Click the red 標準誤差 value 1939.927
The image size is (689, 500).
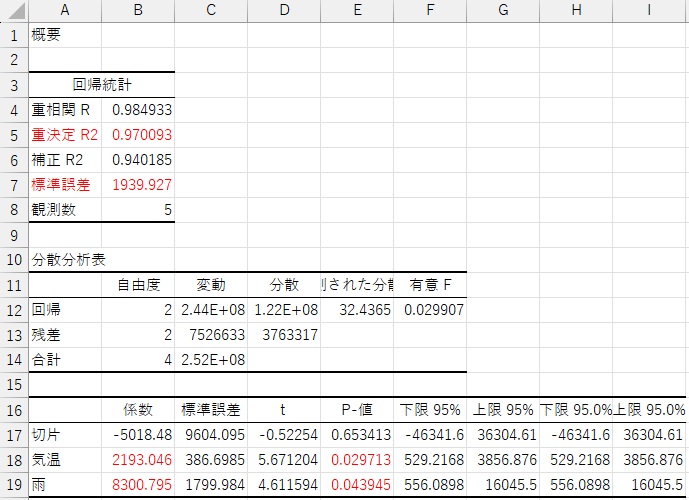tap(138, 185)
